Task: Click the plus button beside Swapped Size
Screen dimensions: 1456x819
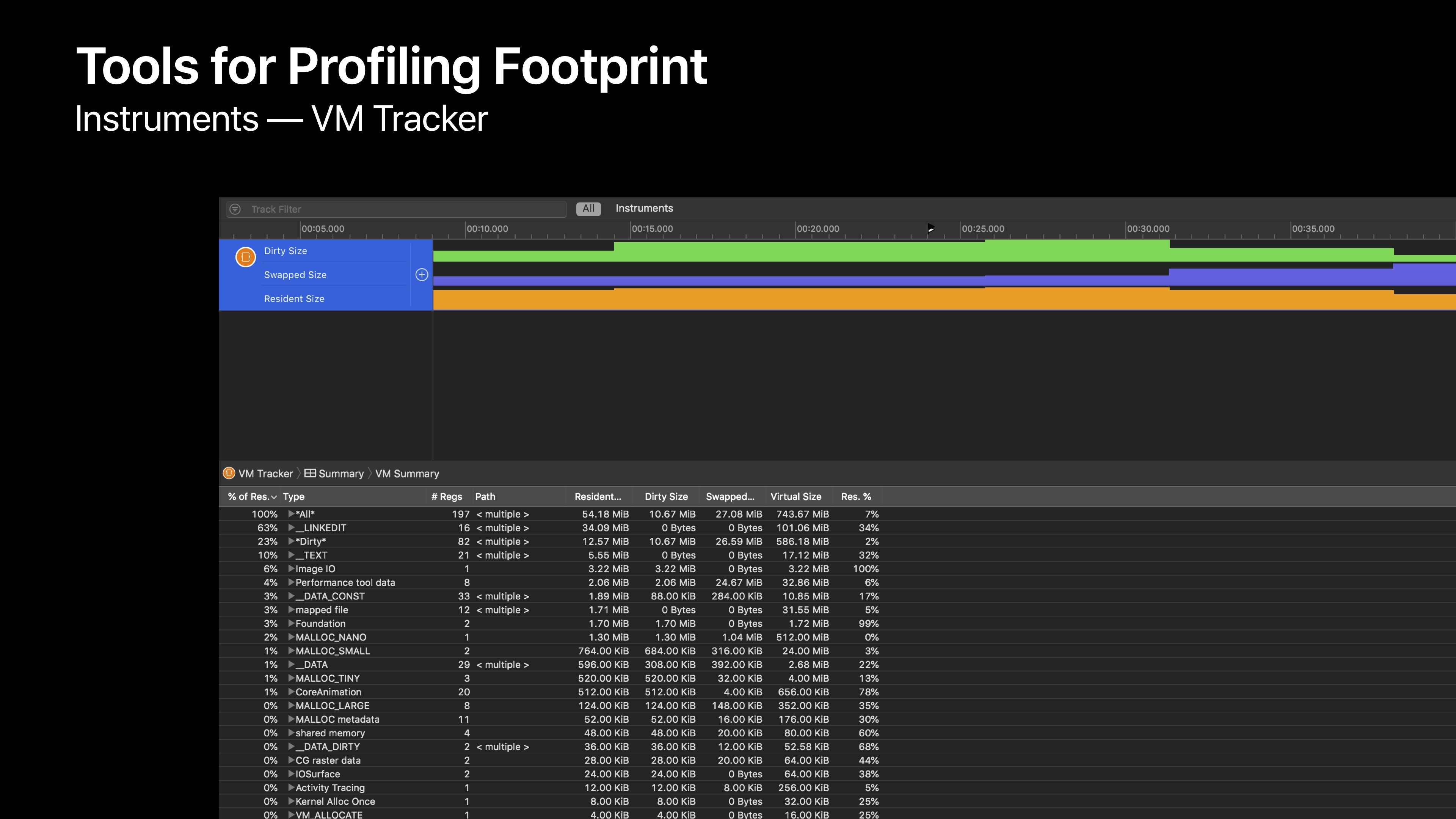Action: coord(422,275)
